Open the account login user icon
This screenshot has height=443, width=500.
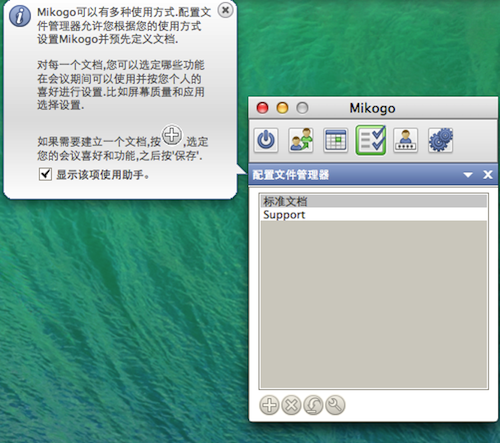(405, 140)
